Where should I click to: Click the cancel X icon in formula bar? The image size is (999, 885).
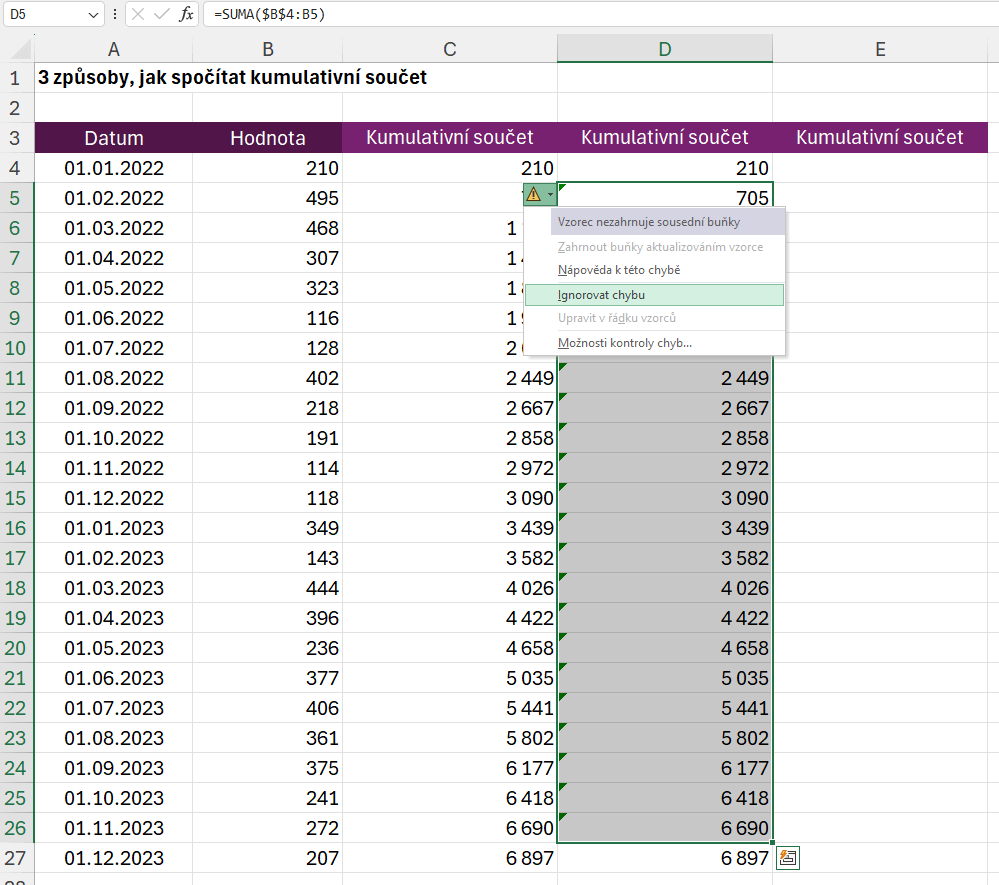[x=138, y=14]
